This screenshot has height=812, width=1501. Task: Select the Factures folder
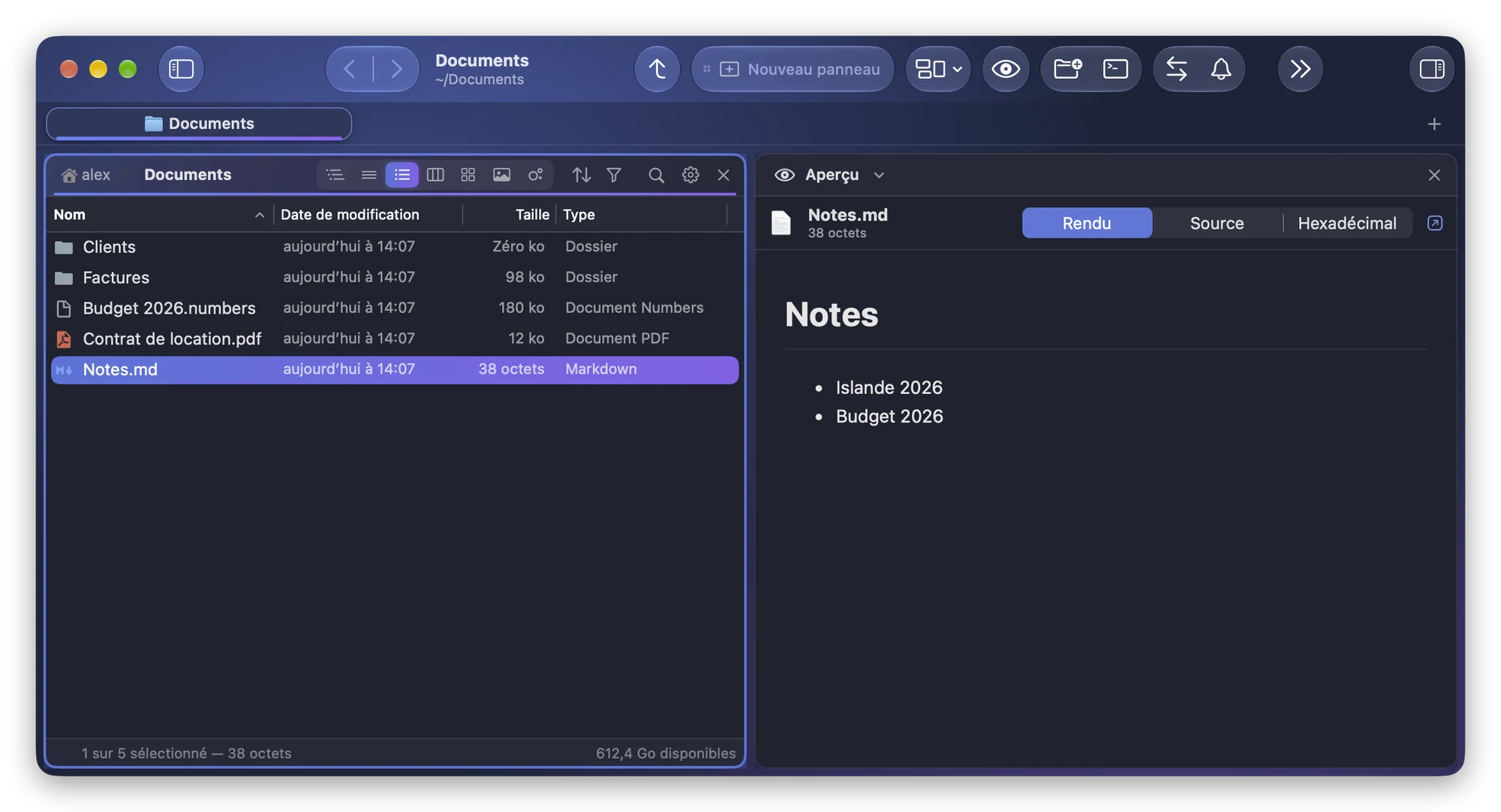tap(395, 278)
